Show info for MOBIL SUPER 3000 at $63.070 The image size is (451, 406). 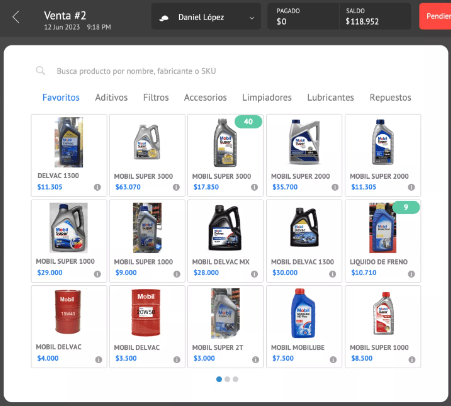pyautogui.click(x=176, y=187)
